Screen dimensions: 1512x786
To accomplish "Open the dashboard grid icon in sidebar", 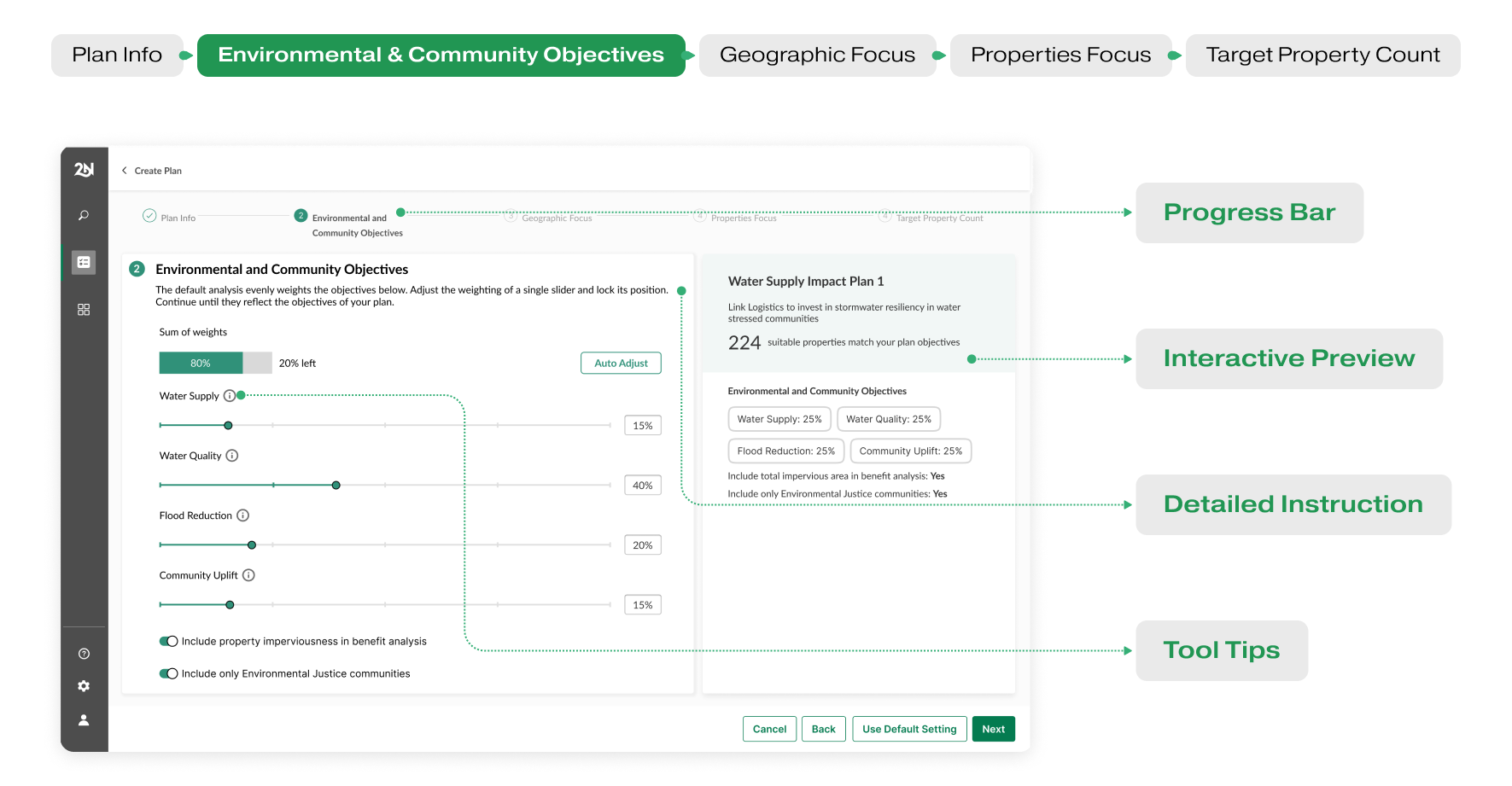I will (x=84, y=310).
